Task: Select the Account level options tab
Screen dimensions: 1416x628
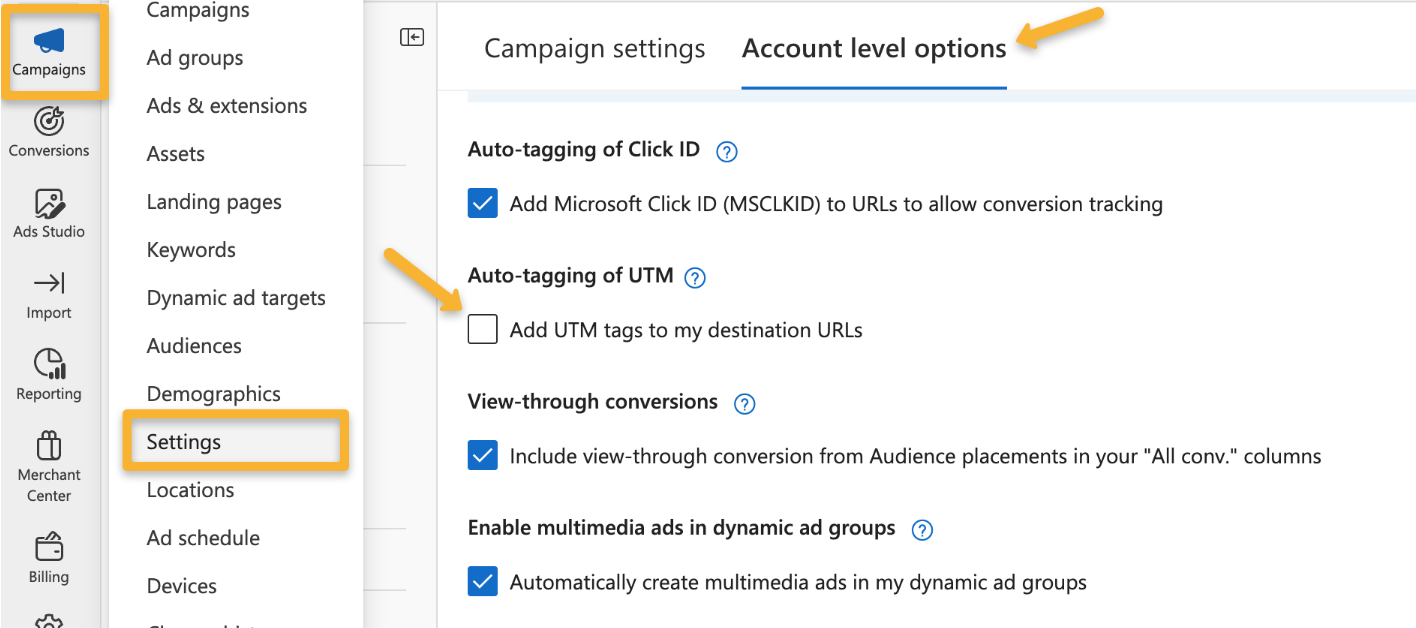Action: 874,49
